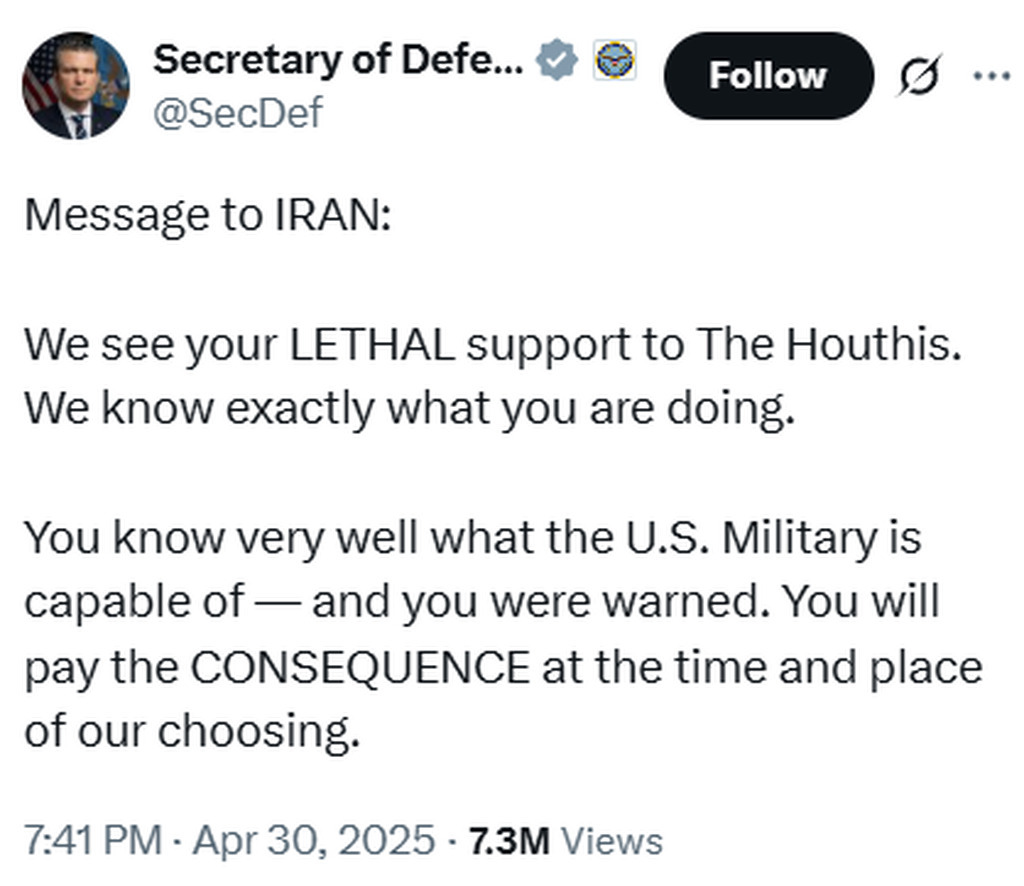Open the Secretary of Defense profile picture
Image resolution: width=1024 pixels, height=886 pixels.
(76, 86)
